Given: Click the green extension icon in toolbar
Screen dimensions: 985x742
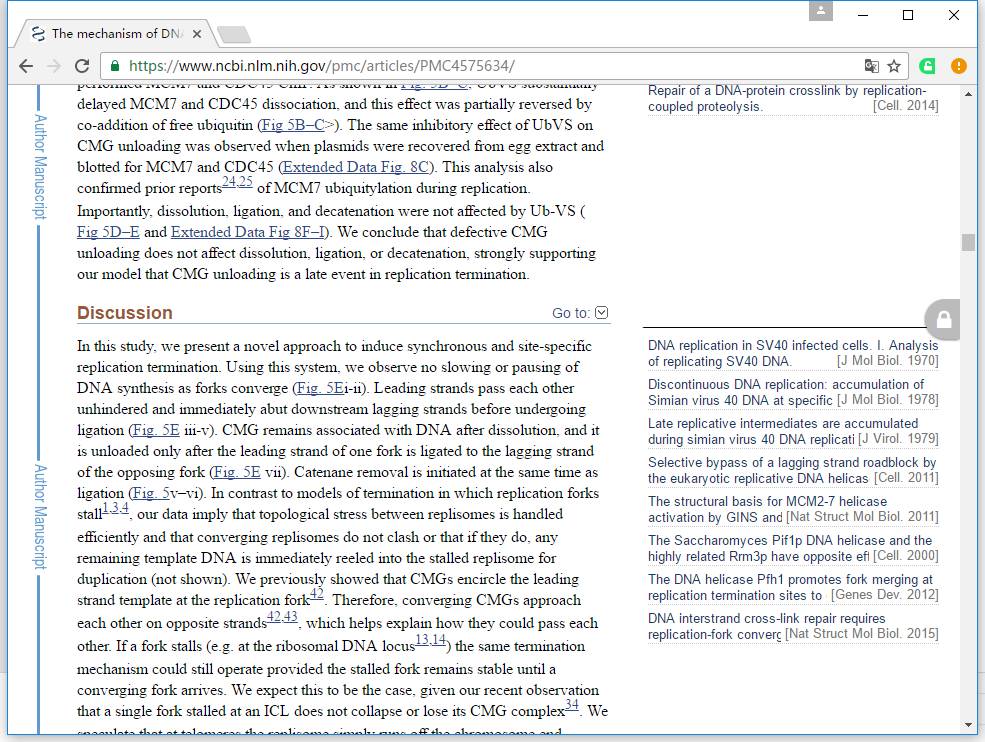Looking at the screenshot, I should click(928, 66).
